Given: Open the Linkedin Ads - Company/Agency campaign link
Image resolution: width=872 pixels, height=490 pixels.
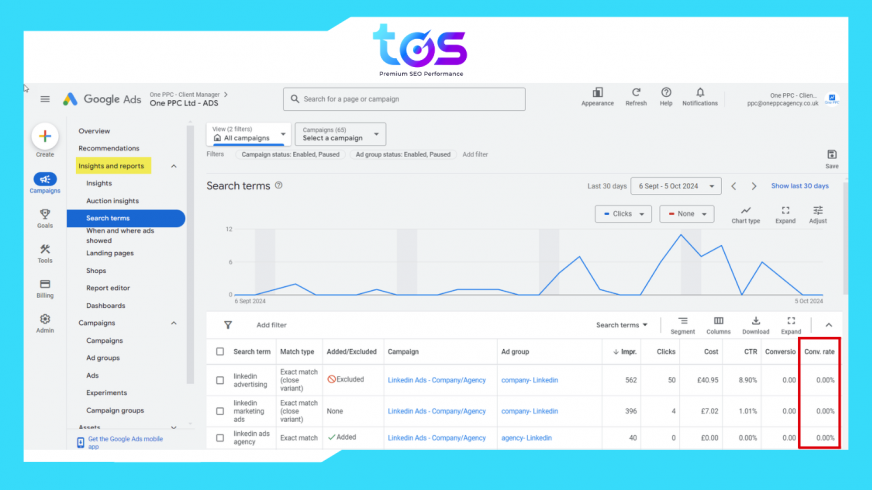Looking at the screenshot, I should [435, 380].
